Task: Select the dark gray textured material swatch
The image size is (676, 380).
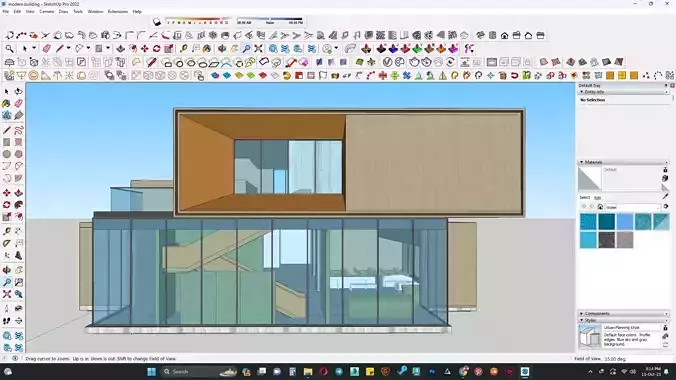Action: pyautogui.click(x=606, y=240)
